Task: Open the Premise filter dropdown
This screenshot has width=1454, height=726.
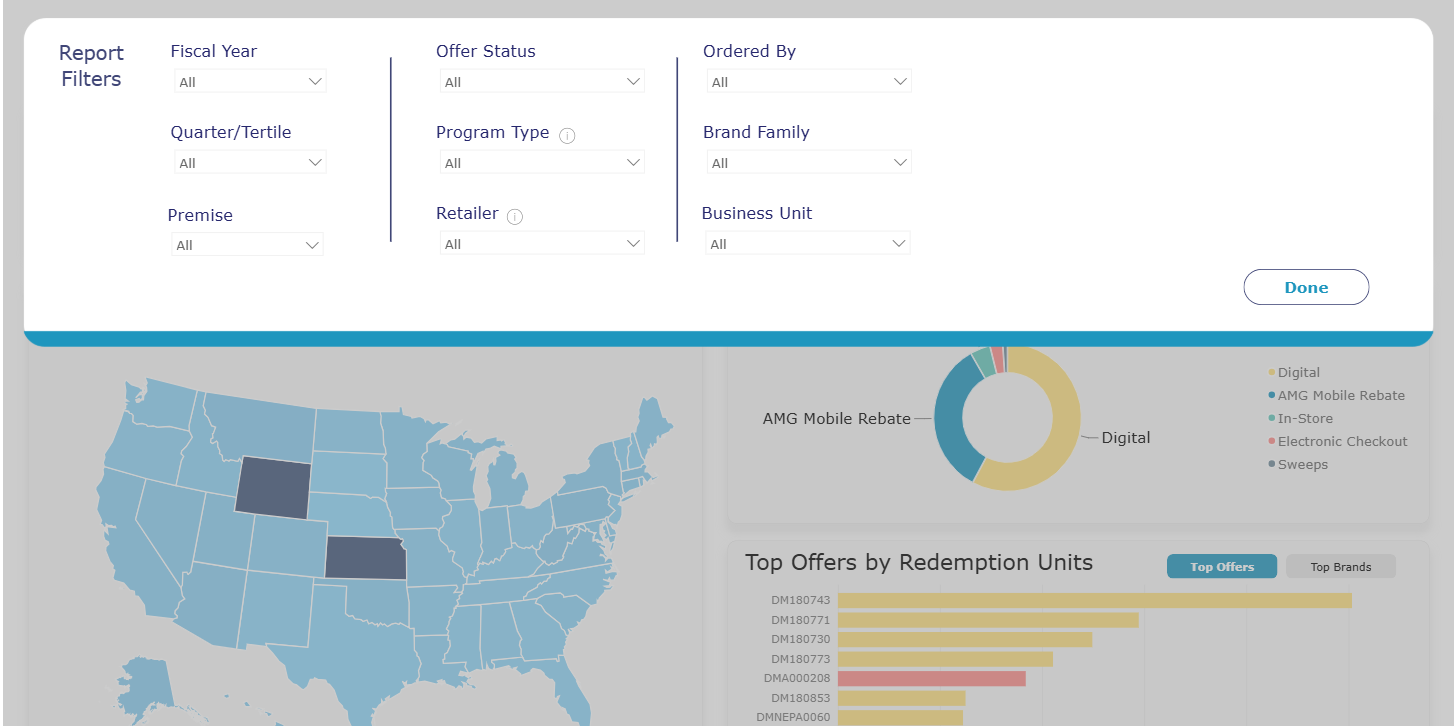Action: [x=247, y=245]
